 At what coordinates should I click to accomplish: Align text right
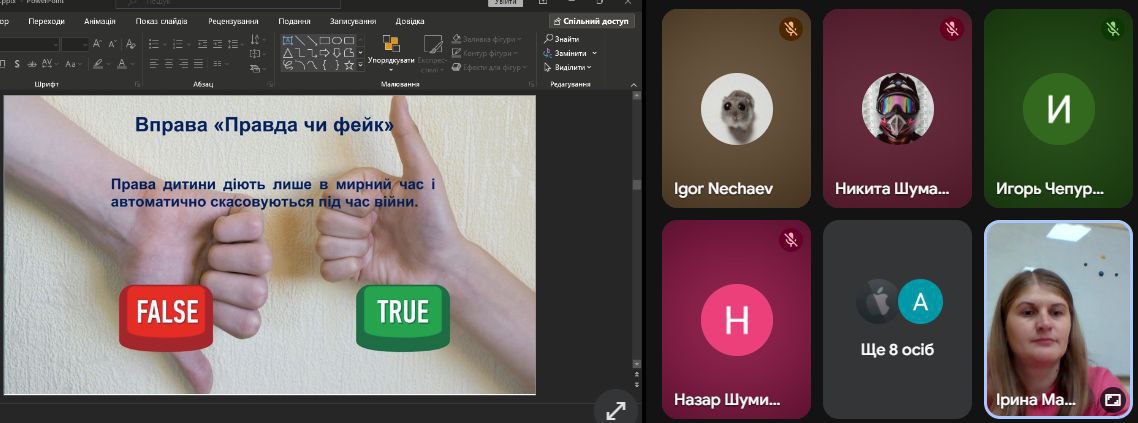[184, 64]
